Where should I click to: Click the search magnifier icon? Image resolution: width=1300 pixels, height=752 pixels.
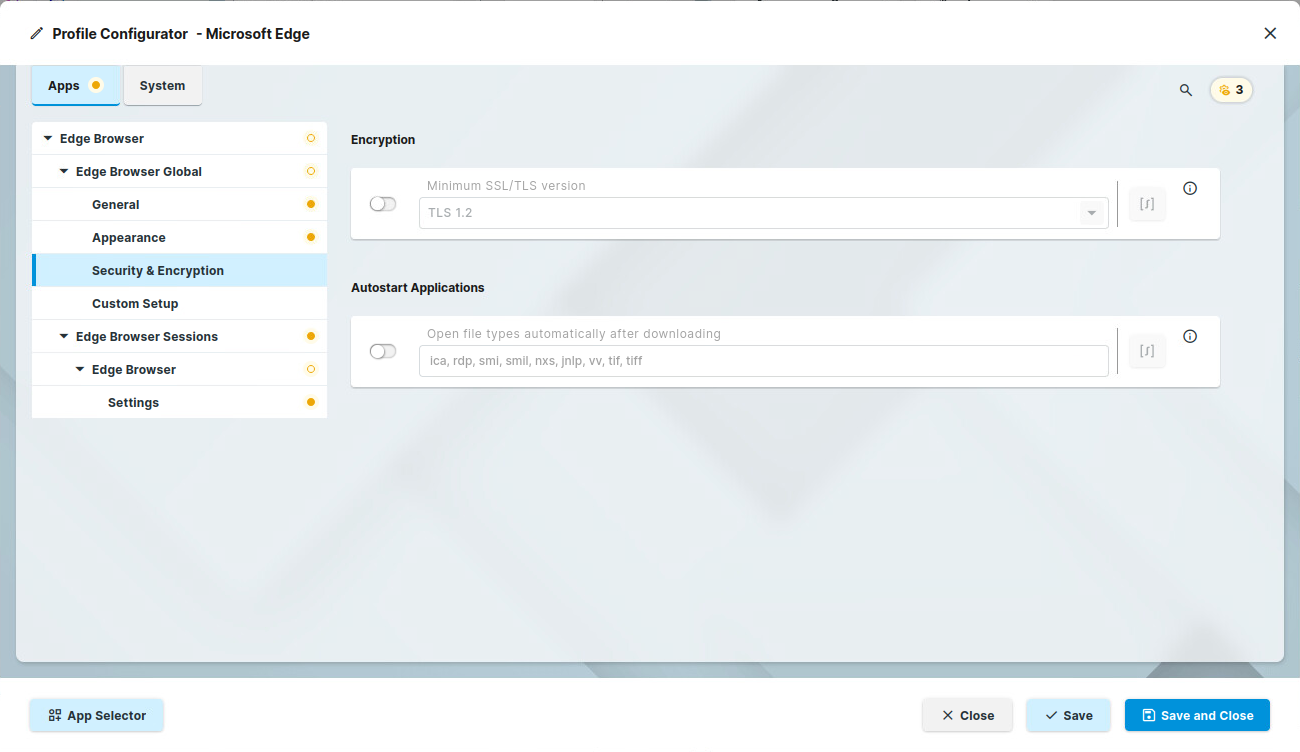[x=1186, y=90]
